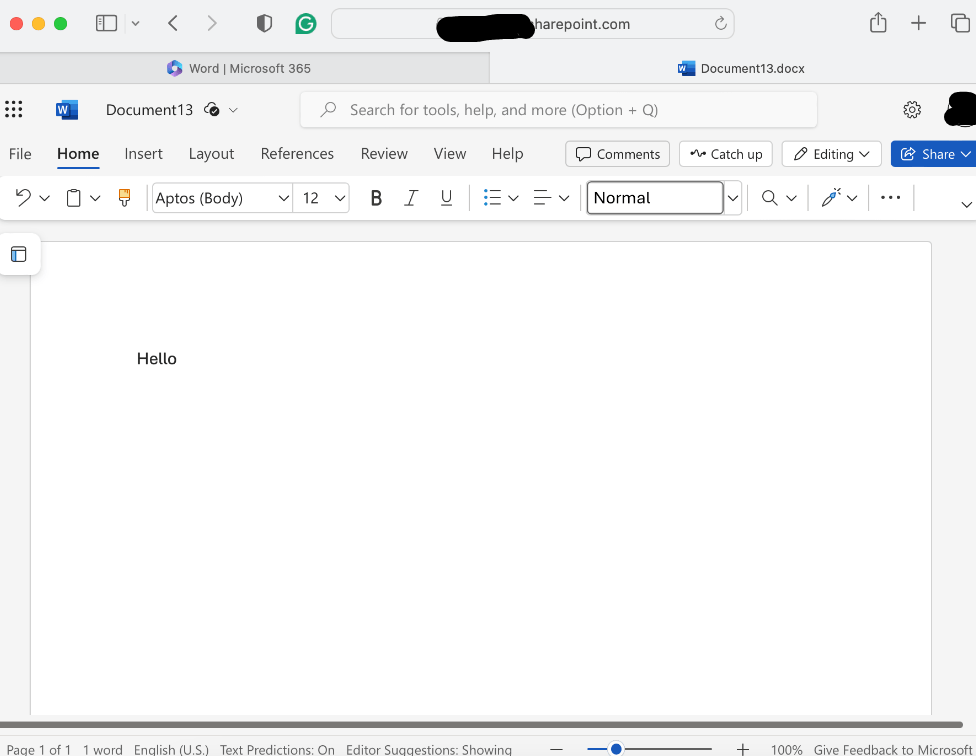This screenshot has height=756, width=976.
Task: Click the Comments button
Action: 617,154
